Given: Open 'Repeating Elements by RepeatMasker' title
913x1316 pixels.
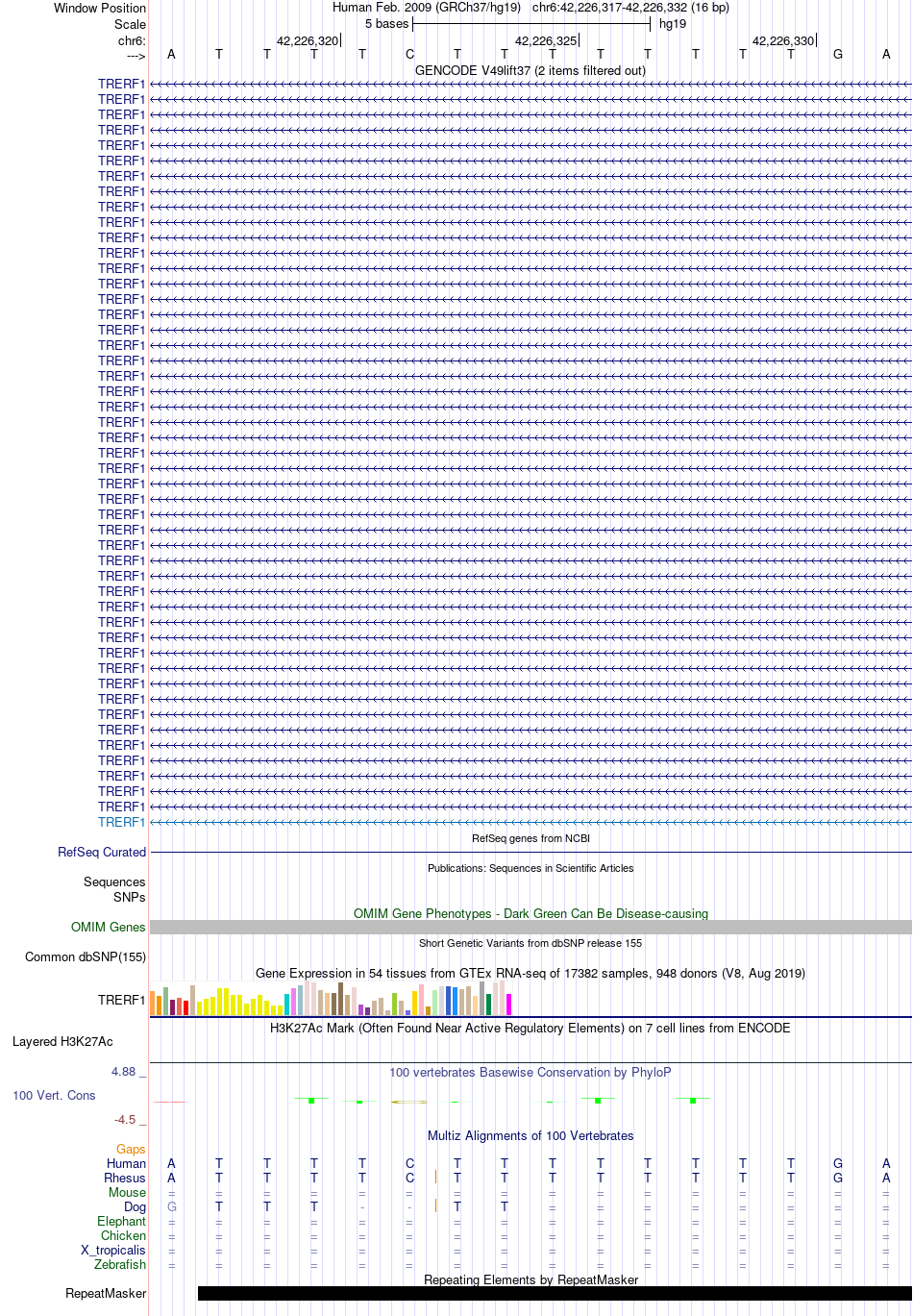Looking at the screenshot, I should (x=531, y=1279).
